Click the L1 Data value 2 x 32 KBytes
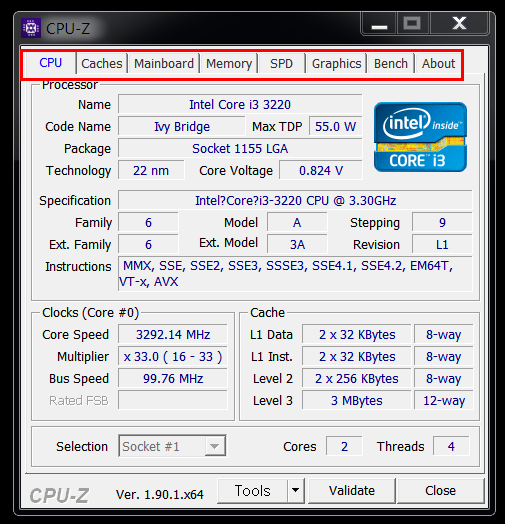 (x=357, y=335)
